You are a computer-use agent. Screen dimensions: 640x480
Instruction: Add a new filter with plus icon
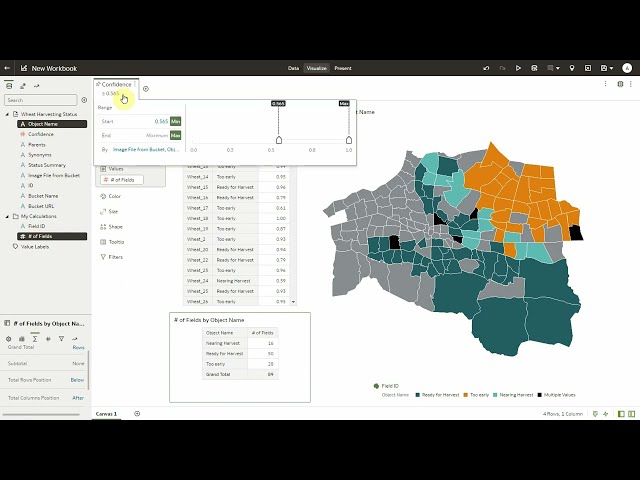pos(145,88)
